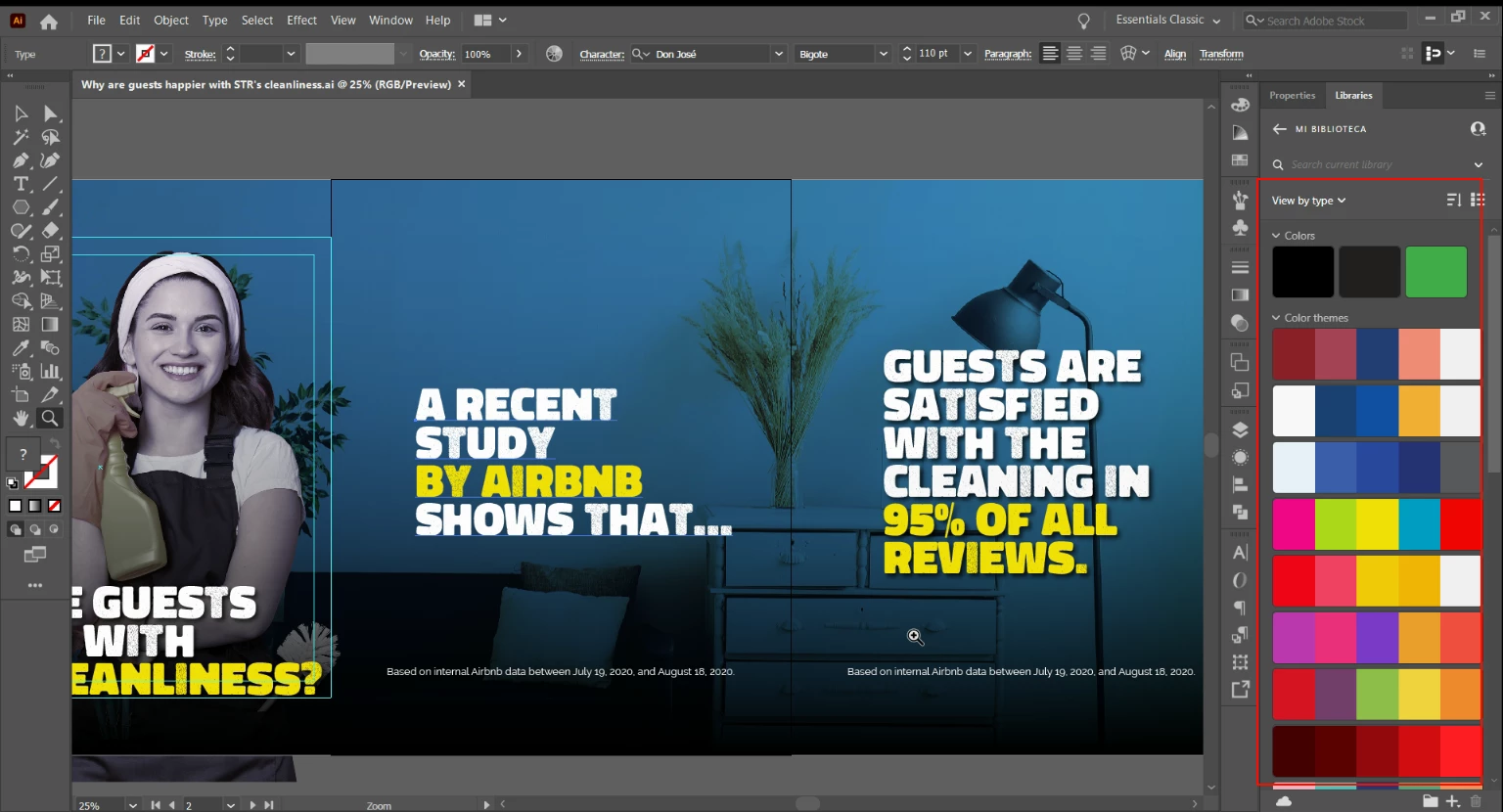Open the Effect menu
1503x812 pixels.
[x=301, y=20]
